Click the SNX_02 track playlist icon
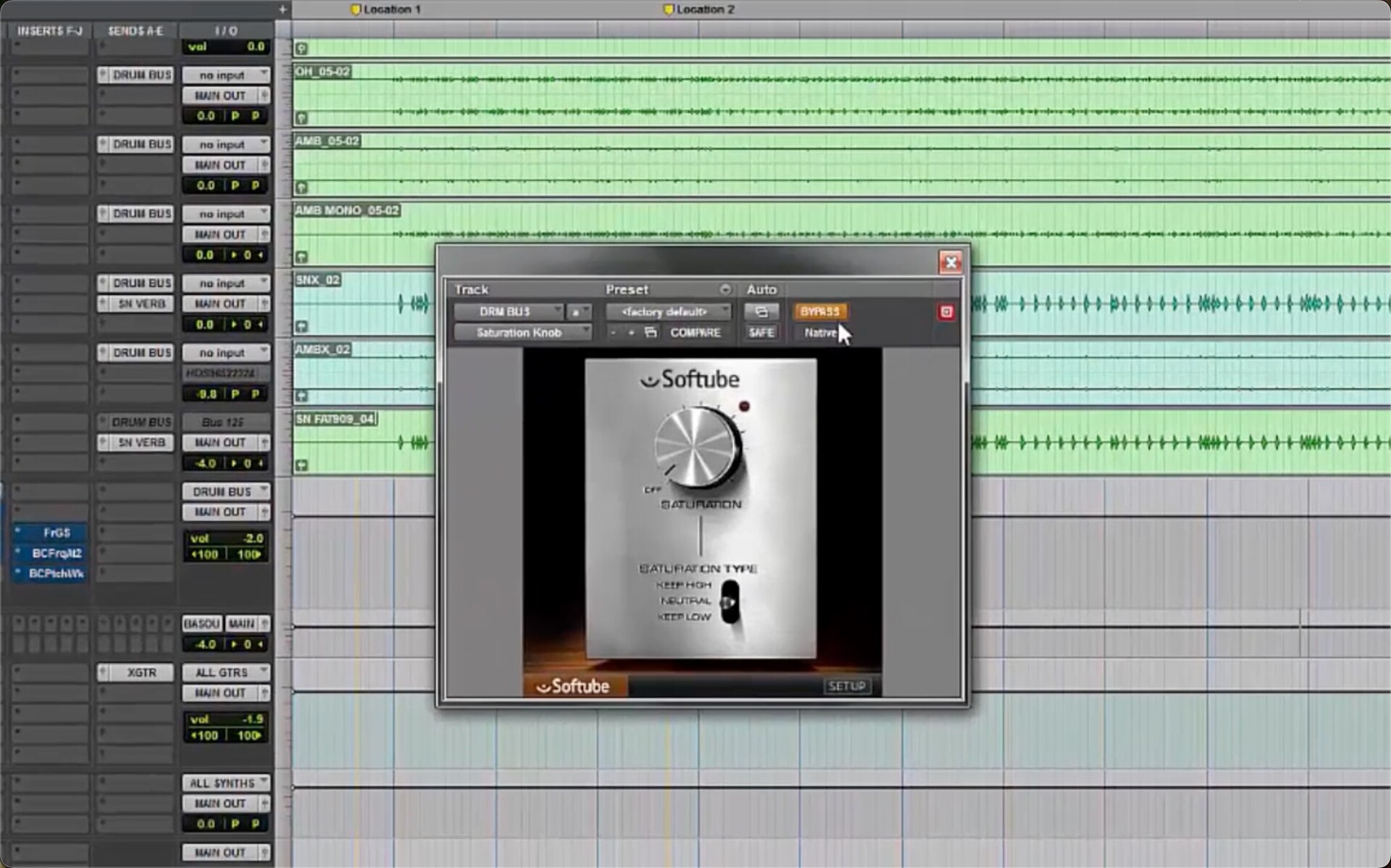Viewport: 1391px width, 868px height. click(x=302, y=326)
